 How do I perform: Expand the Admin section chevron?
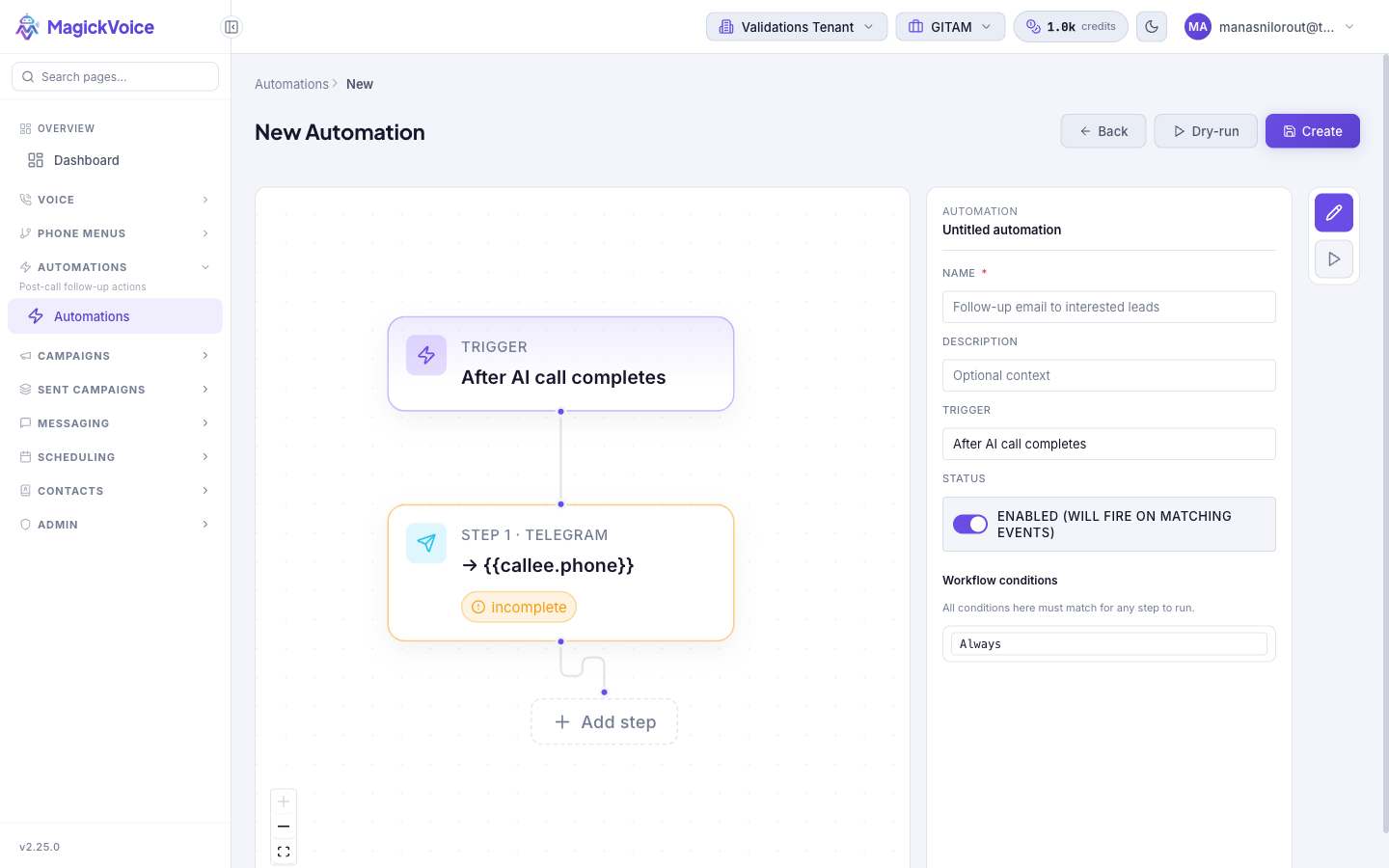coord(205,525)
